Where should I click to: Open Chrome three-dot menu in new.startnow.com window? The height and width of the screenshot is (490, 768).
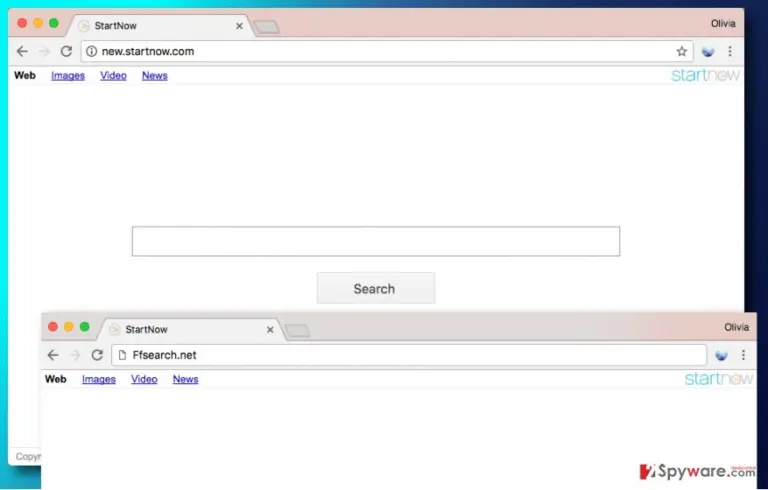(x=730, y=51)
